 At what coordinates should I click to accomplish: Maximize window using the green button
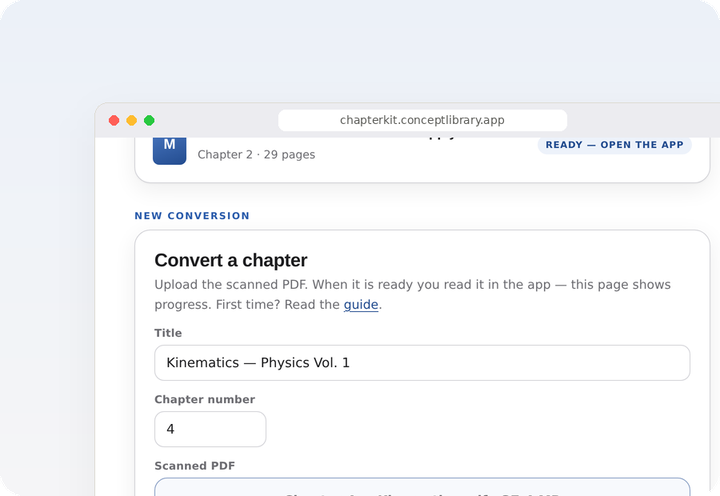point(149,120)
